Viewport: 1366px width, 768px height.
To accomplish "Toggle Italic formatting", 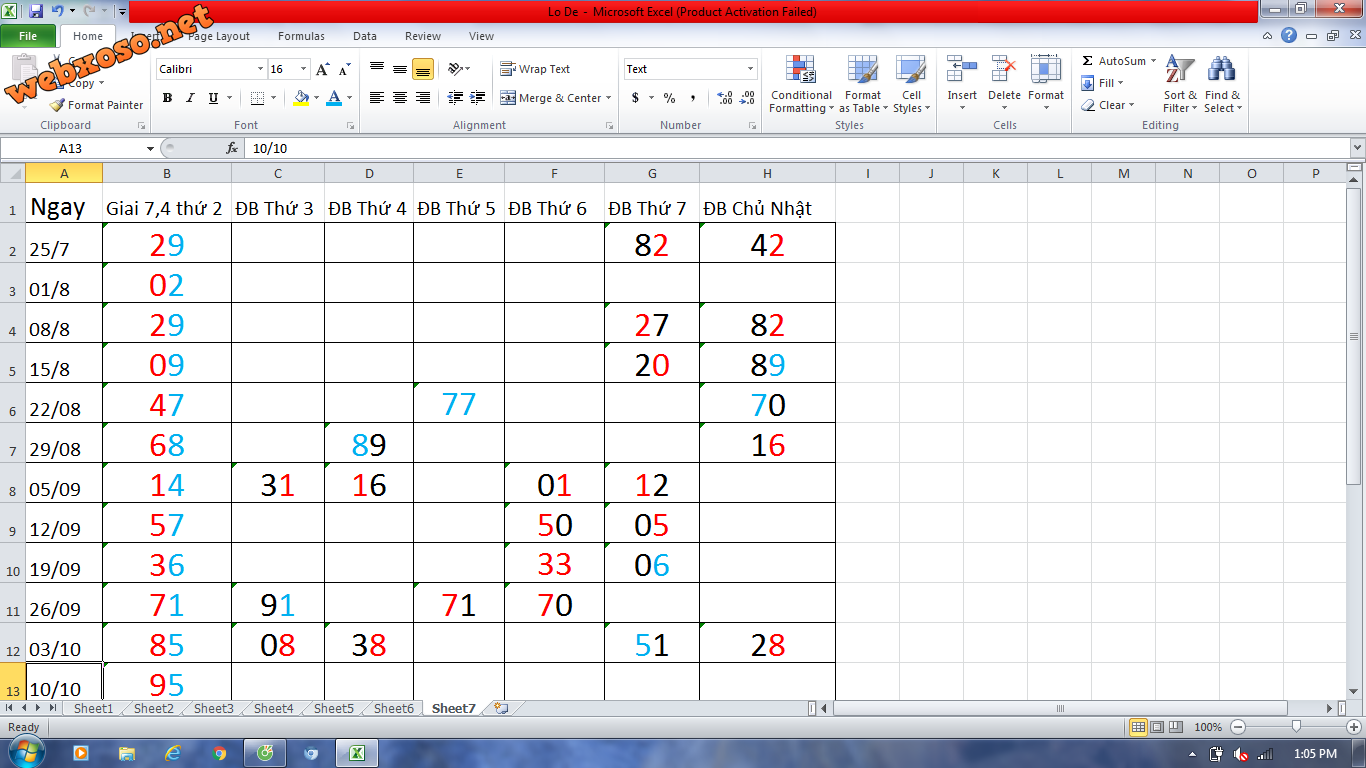I will (x=190, y=98).
